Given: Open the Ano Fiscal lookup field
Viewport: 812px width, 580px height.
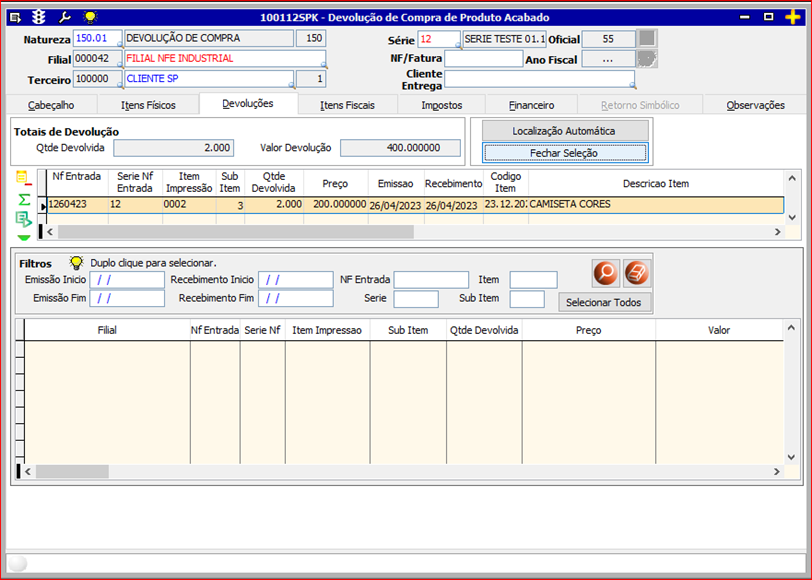Looking at the screenshot, I should tap(609, 59).
